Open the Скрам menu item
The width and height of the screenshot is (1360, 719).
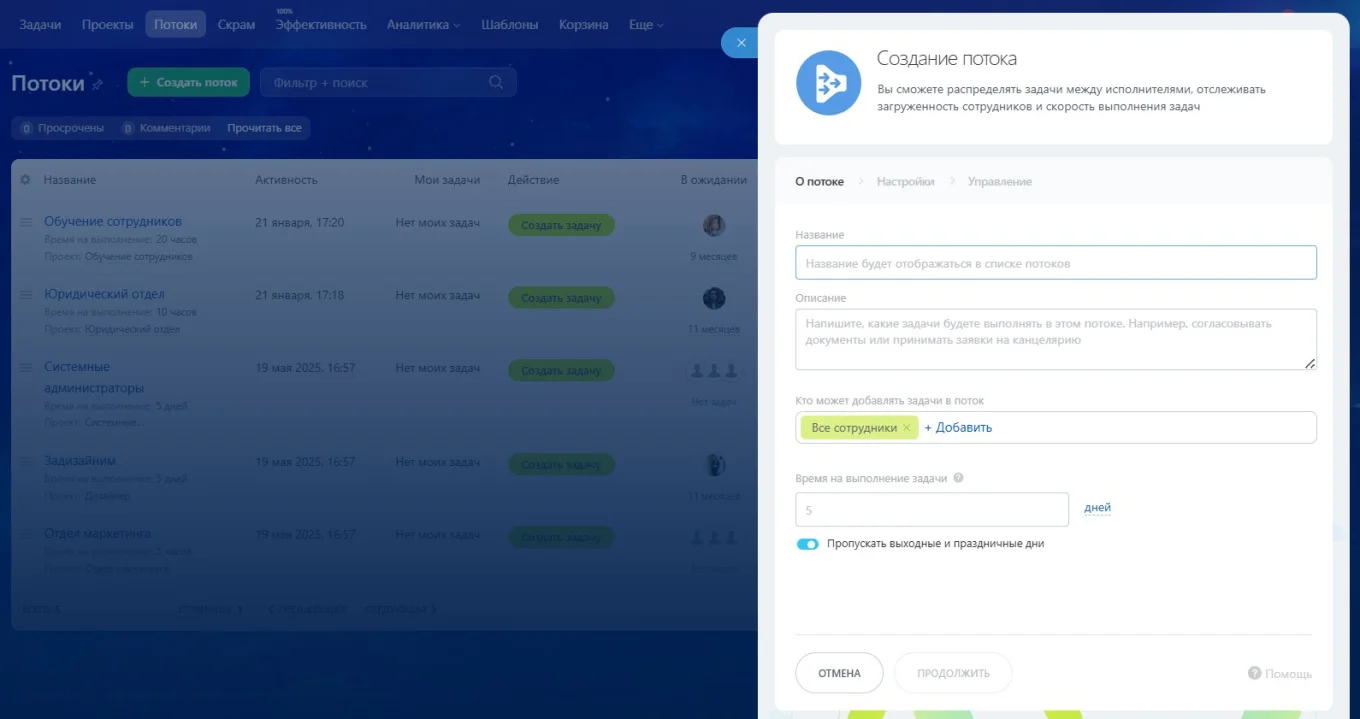click(236, 25)
